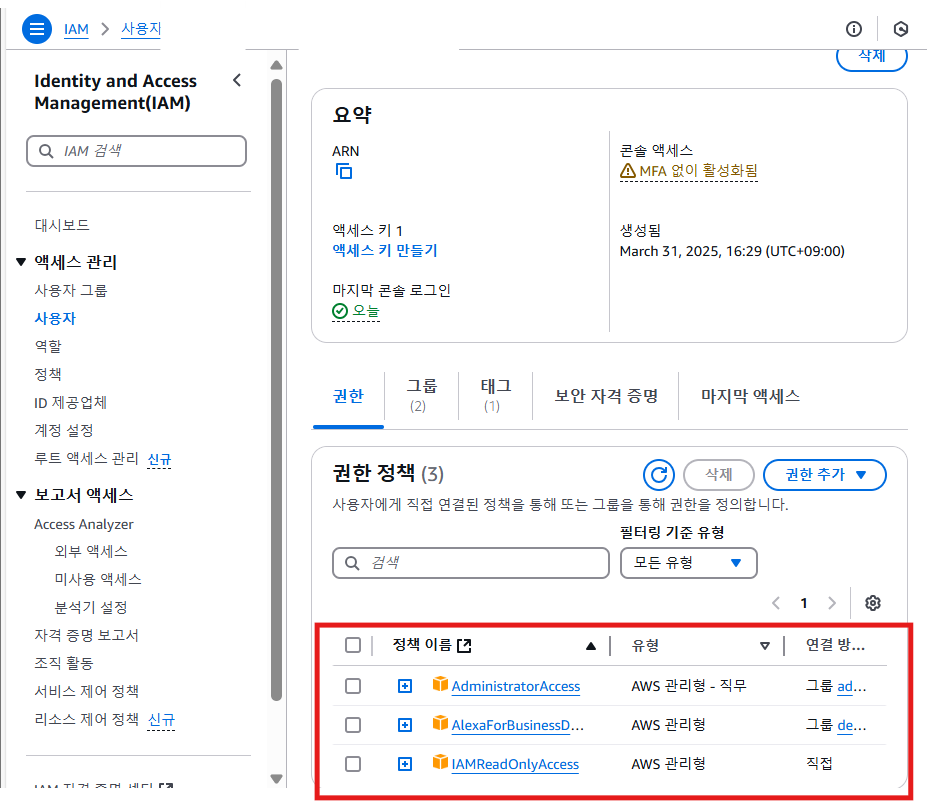This screenshot has width=927, height=801.
Task: Click the 사용자 breadcrumb link
Action: click(141, 28)
